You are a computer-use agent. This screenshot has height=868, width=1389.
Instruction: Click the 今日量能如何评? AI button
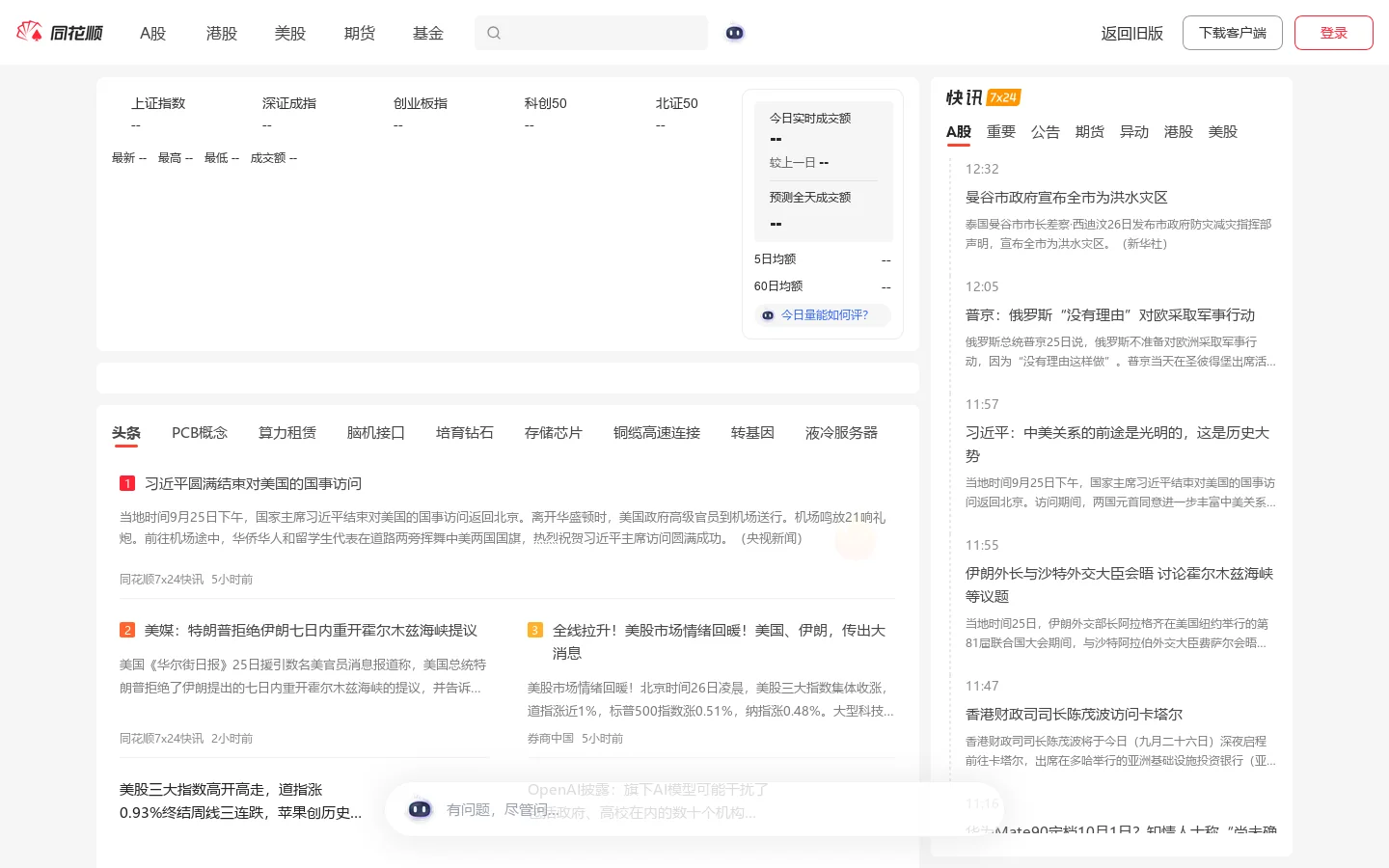click(x=823, y=315)
